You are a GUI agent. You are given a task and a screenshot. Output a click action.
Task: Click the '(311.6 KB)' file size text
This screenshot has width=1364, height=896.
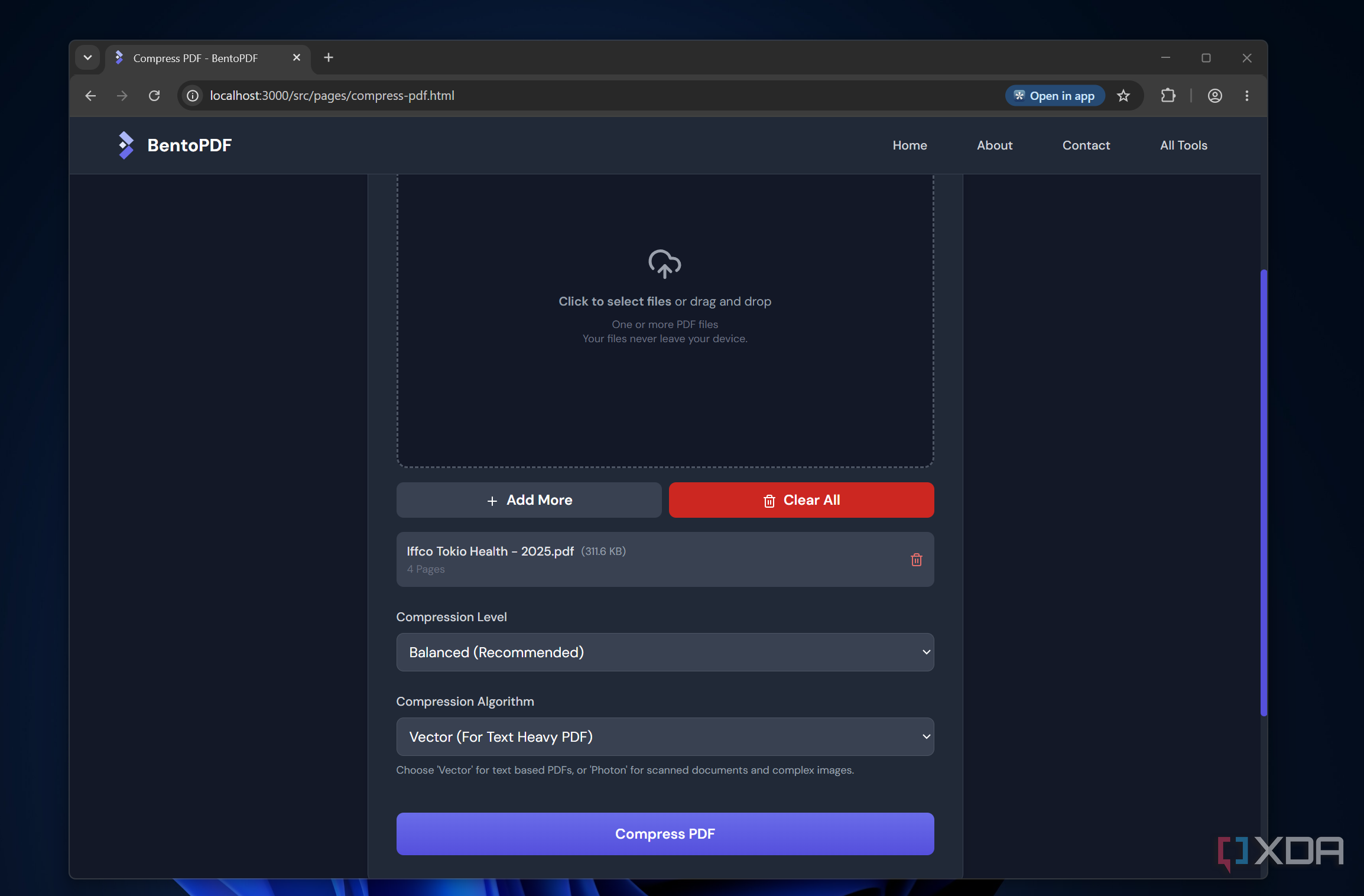(x=603, y=551)
